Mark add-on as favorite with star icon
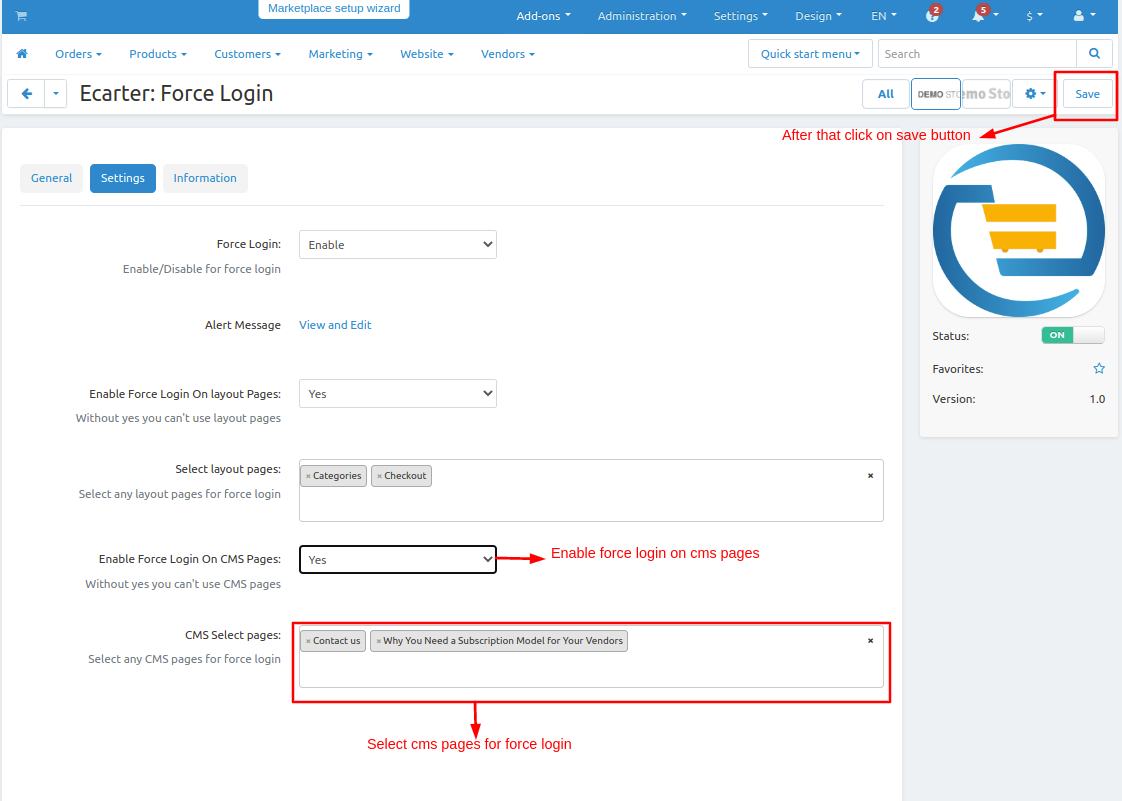 coord(1099,369)
